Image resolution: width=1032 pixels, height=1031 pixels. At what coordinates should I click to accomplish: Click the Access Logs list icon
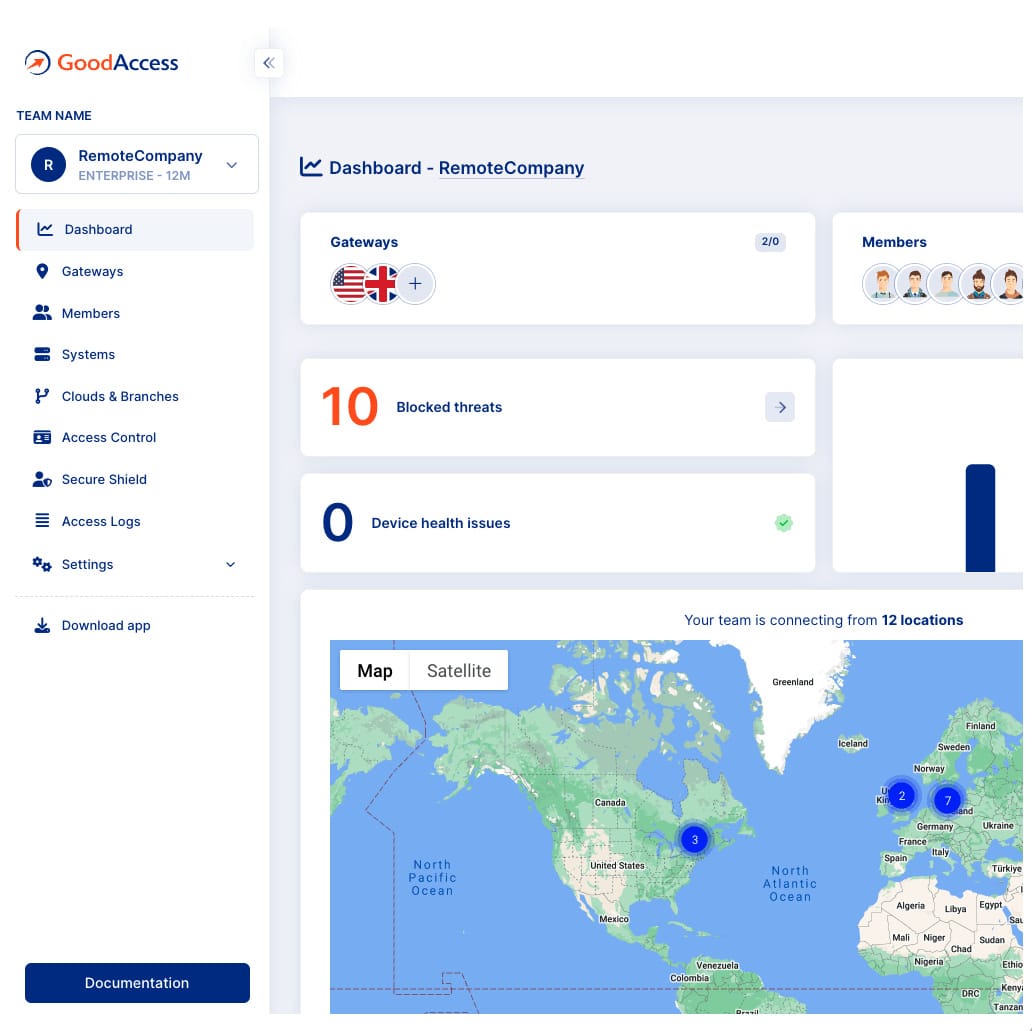click(x=42, y=521)
